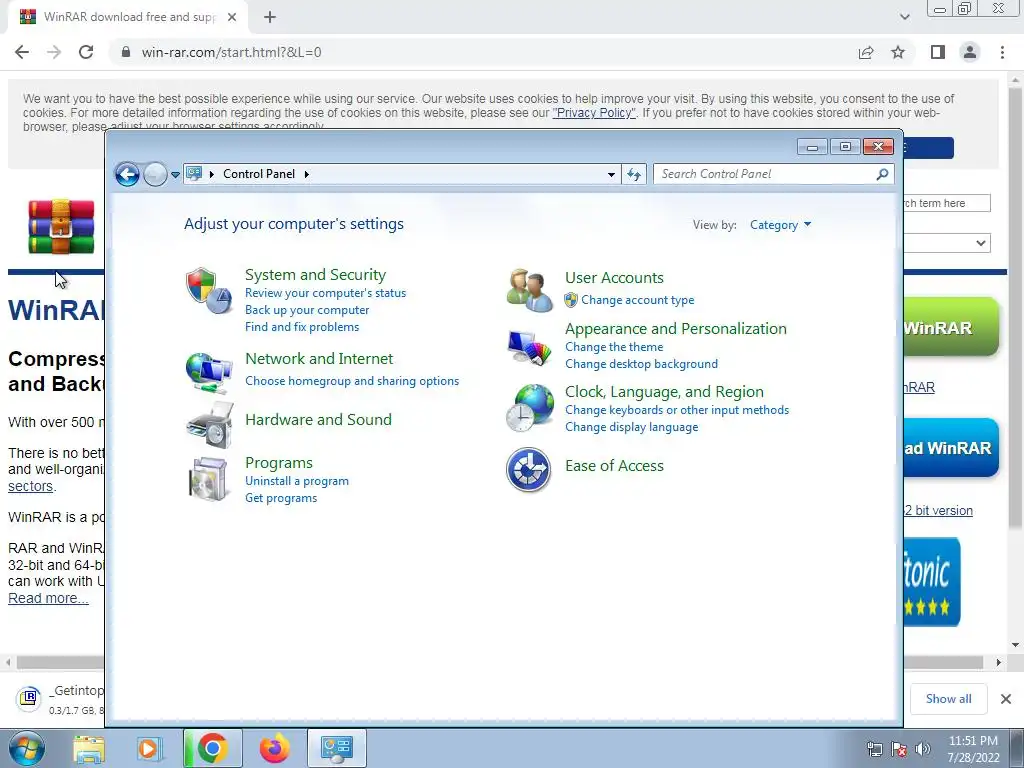Click the Network and Internet globe icon
The height and width of the screenshot is (768, 1024).
coord(208,372)
